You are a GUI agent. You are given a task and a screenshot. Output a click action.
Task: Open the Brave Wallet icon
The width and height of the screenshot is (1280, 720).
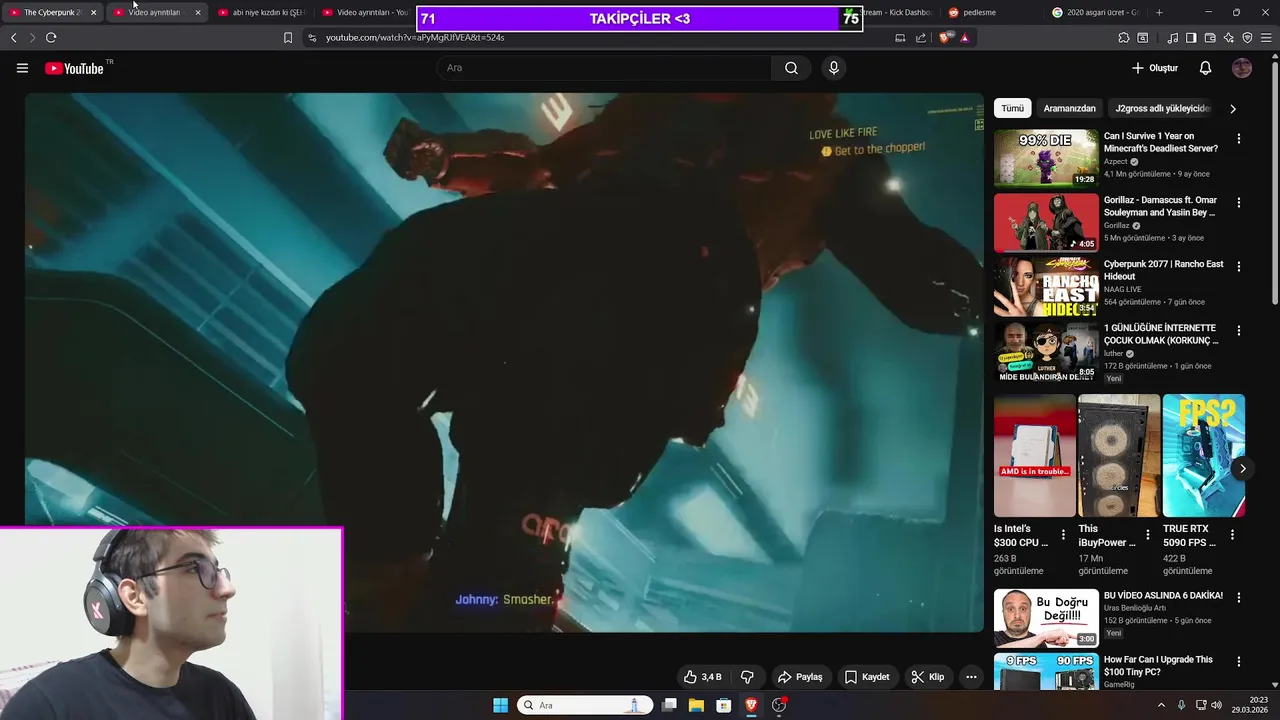pos(1210,38)
